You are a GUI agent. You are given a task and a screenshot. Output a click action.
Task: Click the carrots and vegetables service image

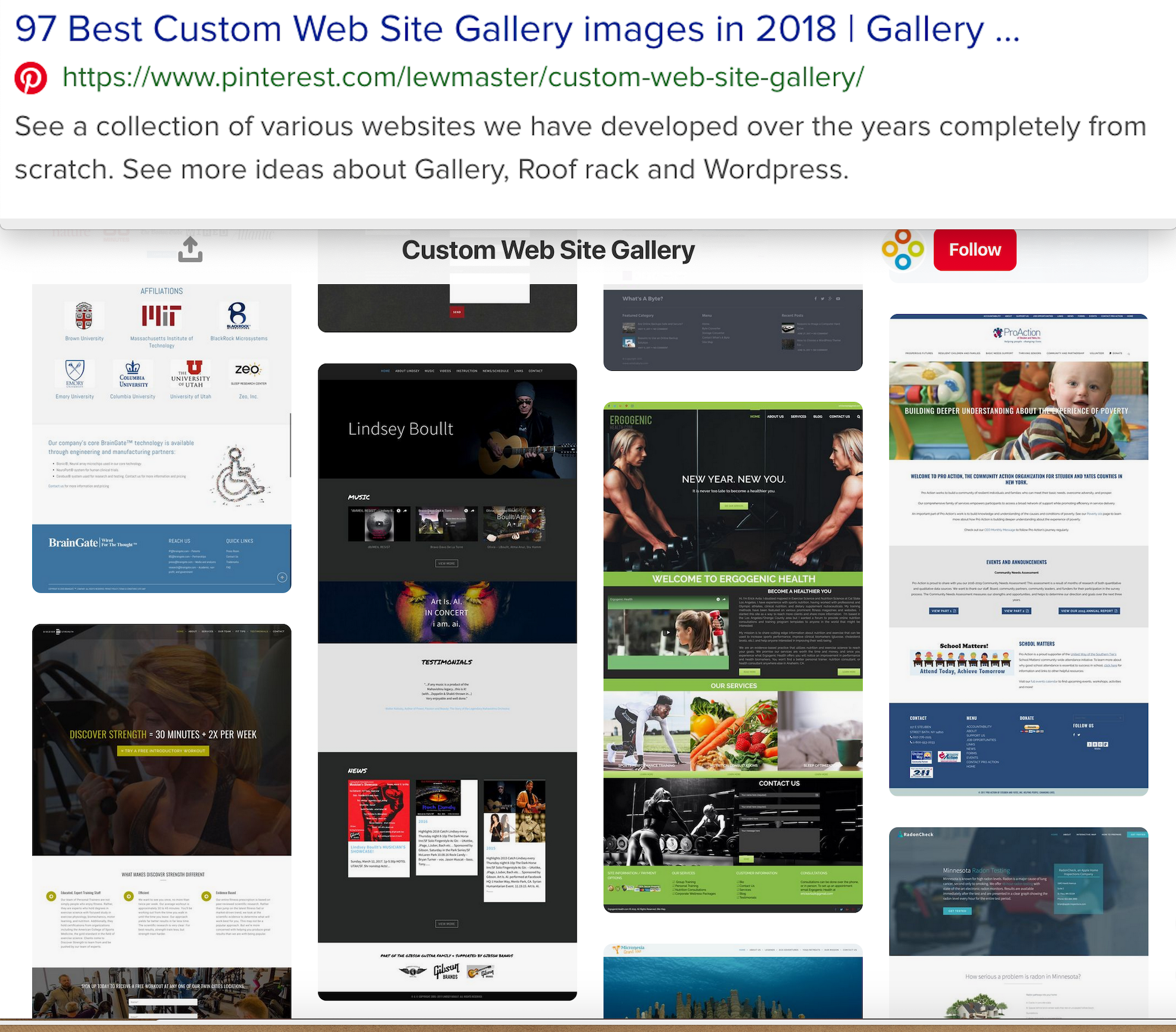click(x=734, y=731)
